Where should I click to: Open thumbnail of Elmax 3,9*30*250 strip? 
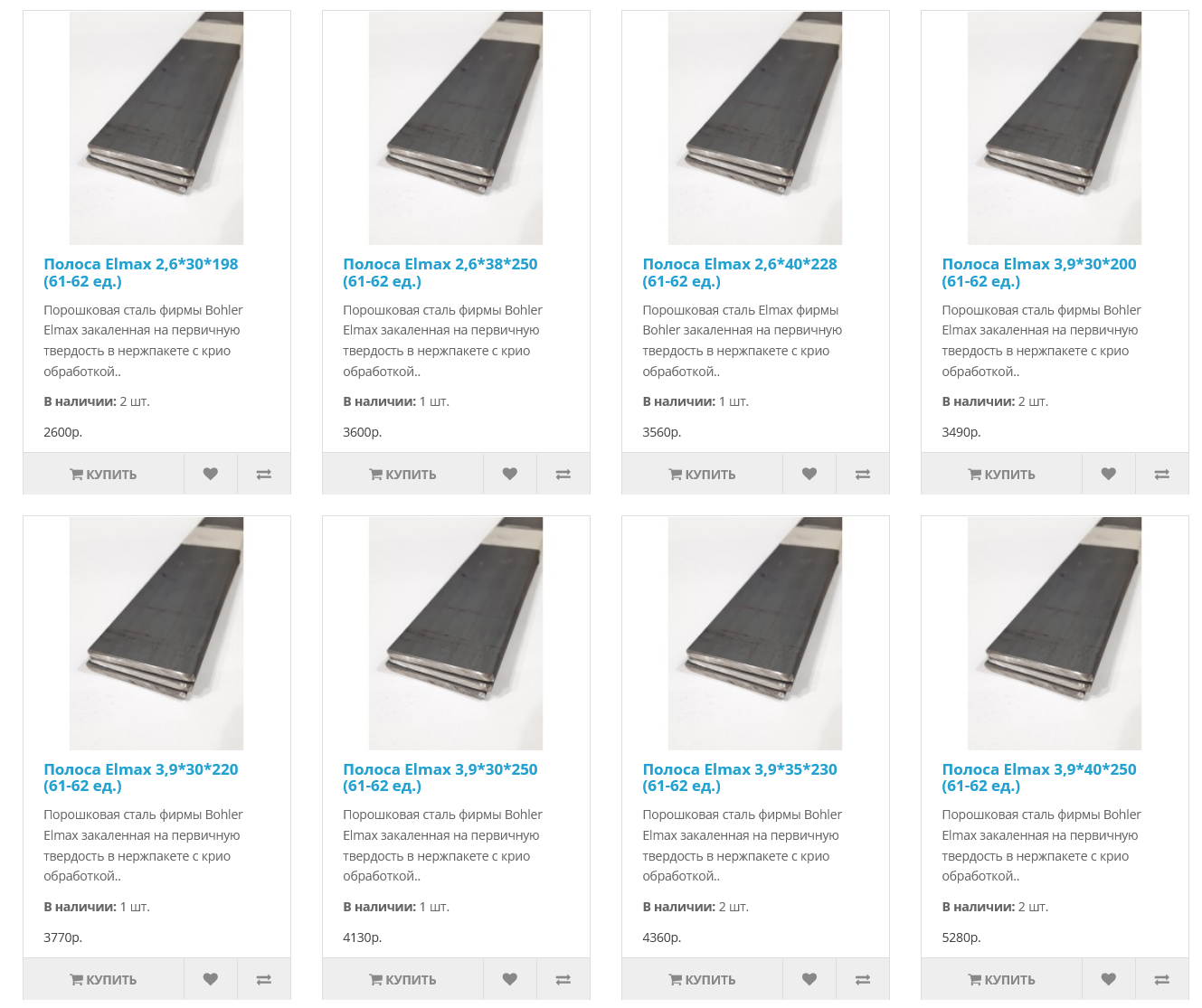pyautogui.click(x=456, y=634)
